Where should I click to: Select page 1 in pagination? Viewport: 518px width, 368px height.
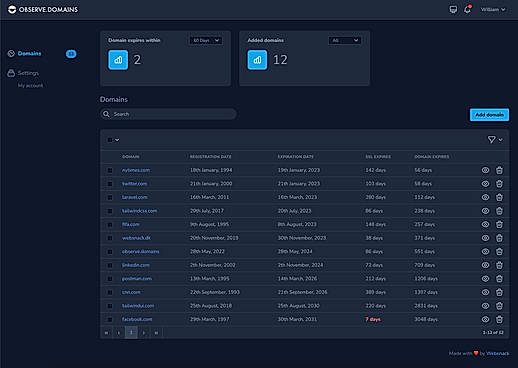tap(131, 333)
